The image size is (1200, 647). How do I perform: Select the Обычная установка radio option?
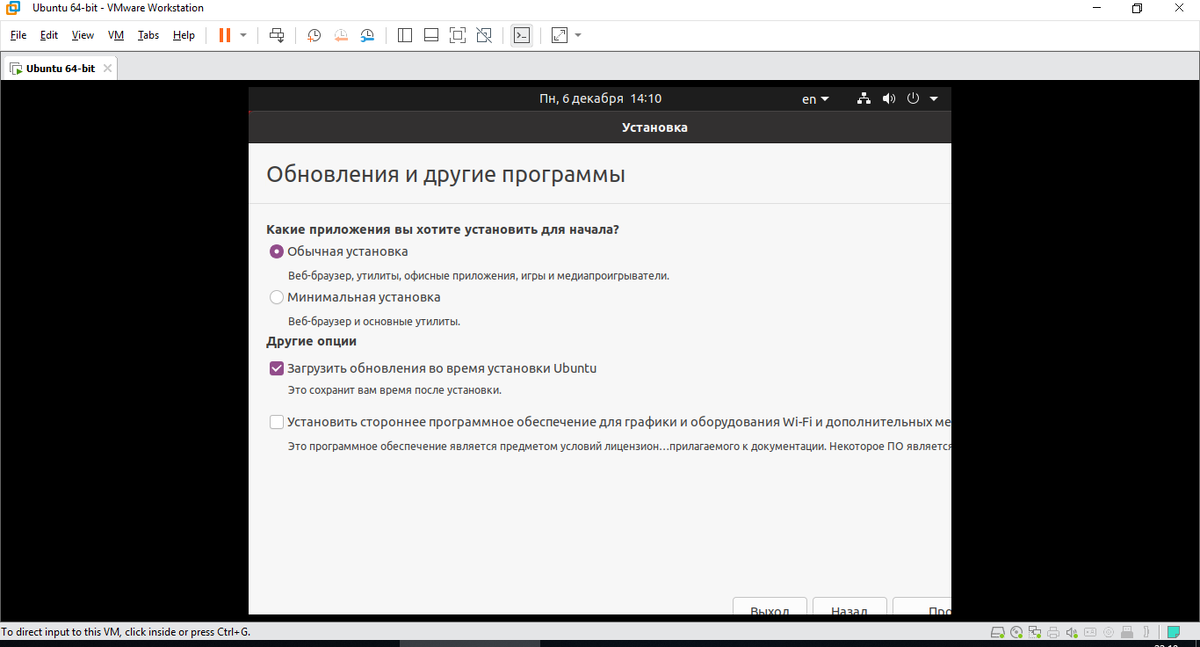[277, 252]
